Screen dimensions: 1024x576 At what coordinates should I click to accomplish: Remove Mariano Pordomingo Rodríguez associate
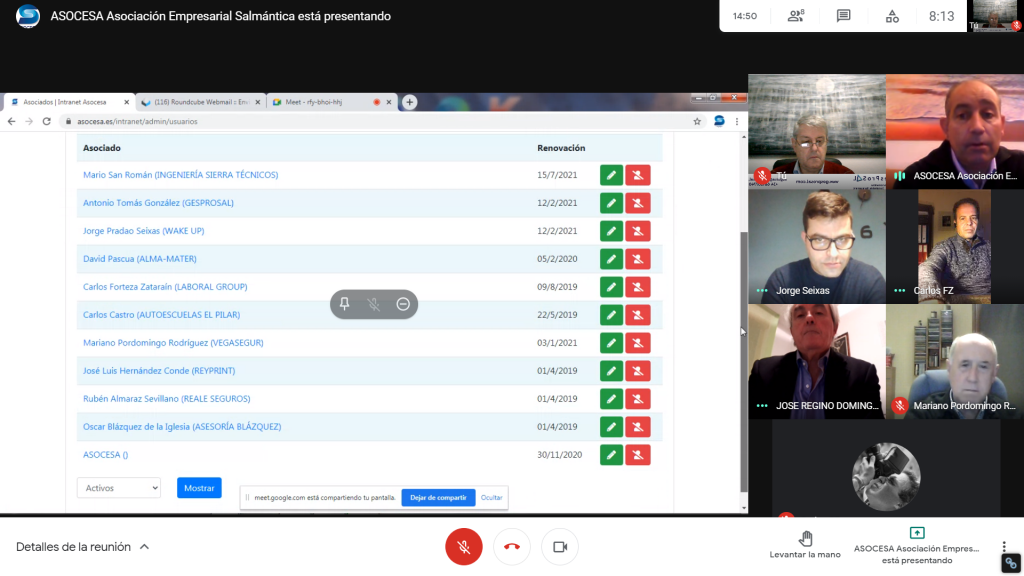tap(637, 343)
